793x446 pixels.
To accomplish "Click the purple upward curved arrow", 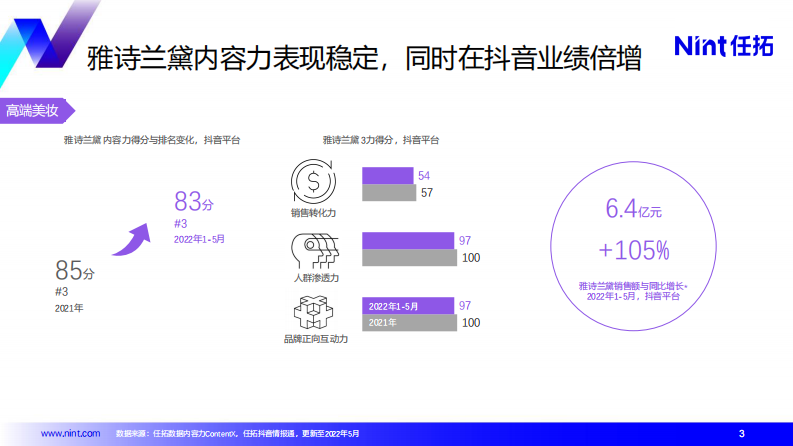I will pos(131,240).
